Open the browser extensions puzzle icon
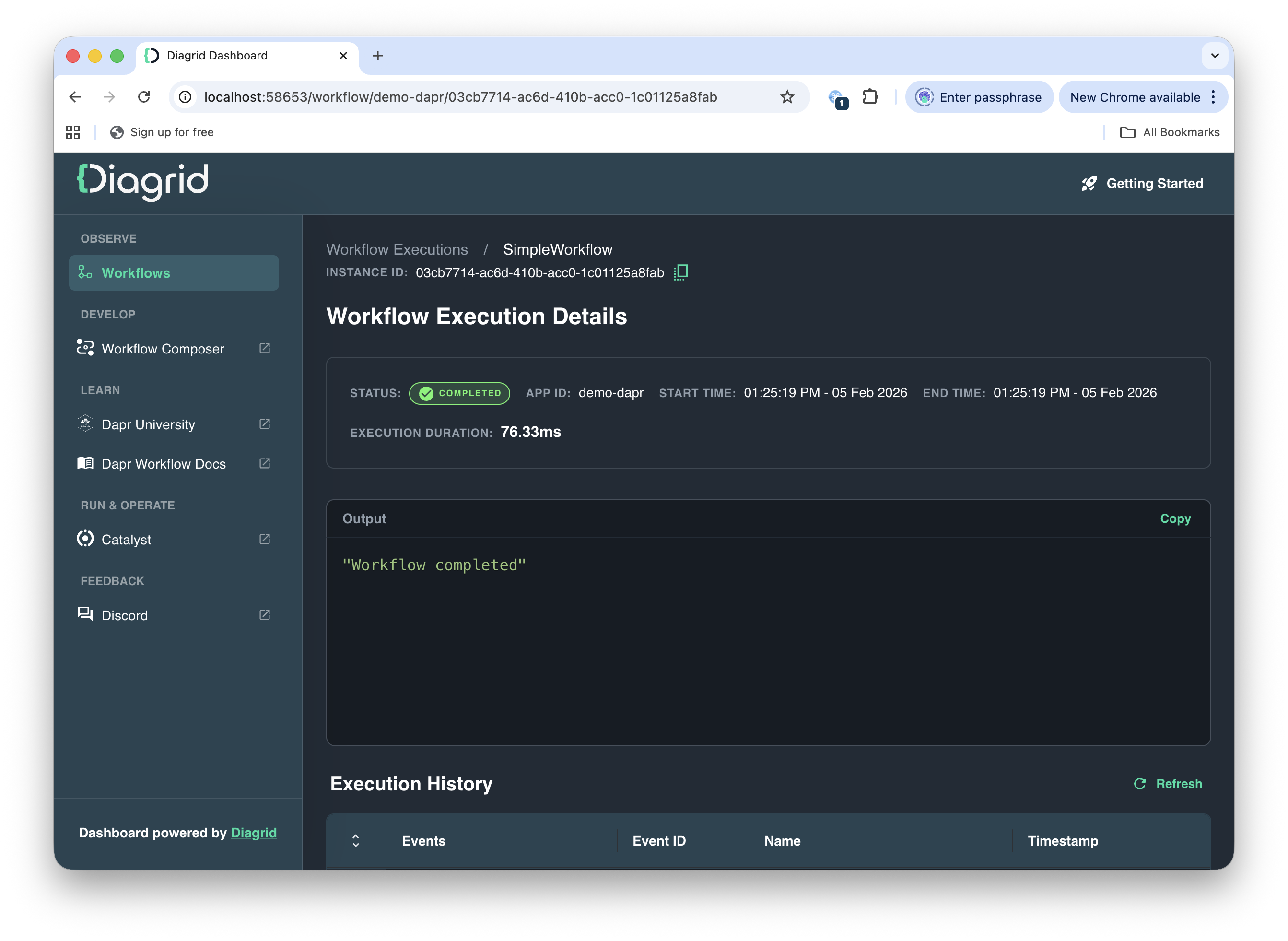Image resolution: width=1288 pixels, height=941 pixels. coord(870,97)
